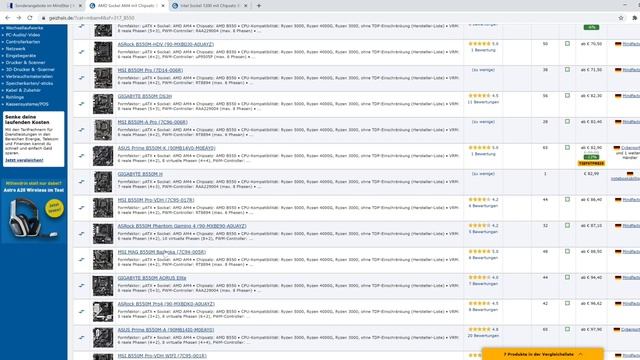Open sidebar category Drucker & Scanner
The width and height of the screenshot is (640, 360).
(x=25, y=63)
